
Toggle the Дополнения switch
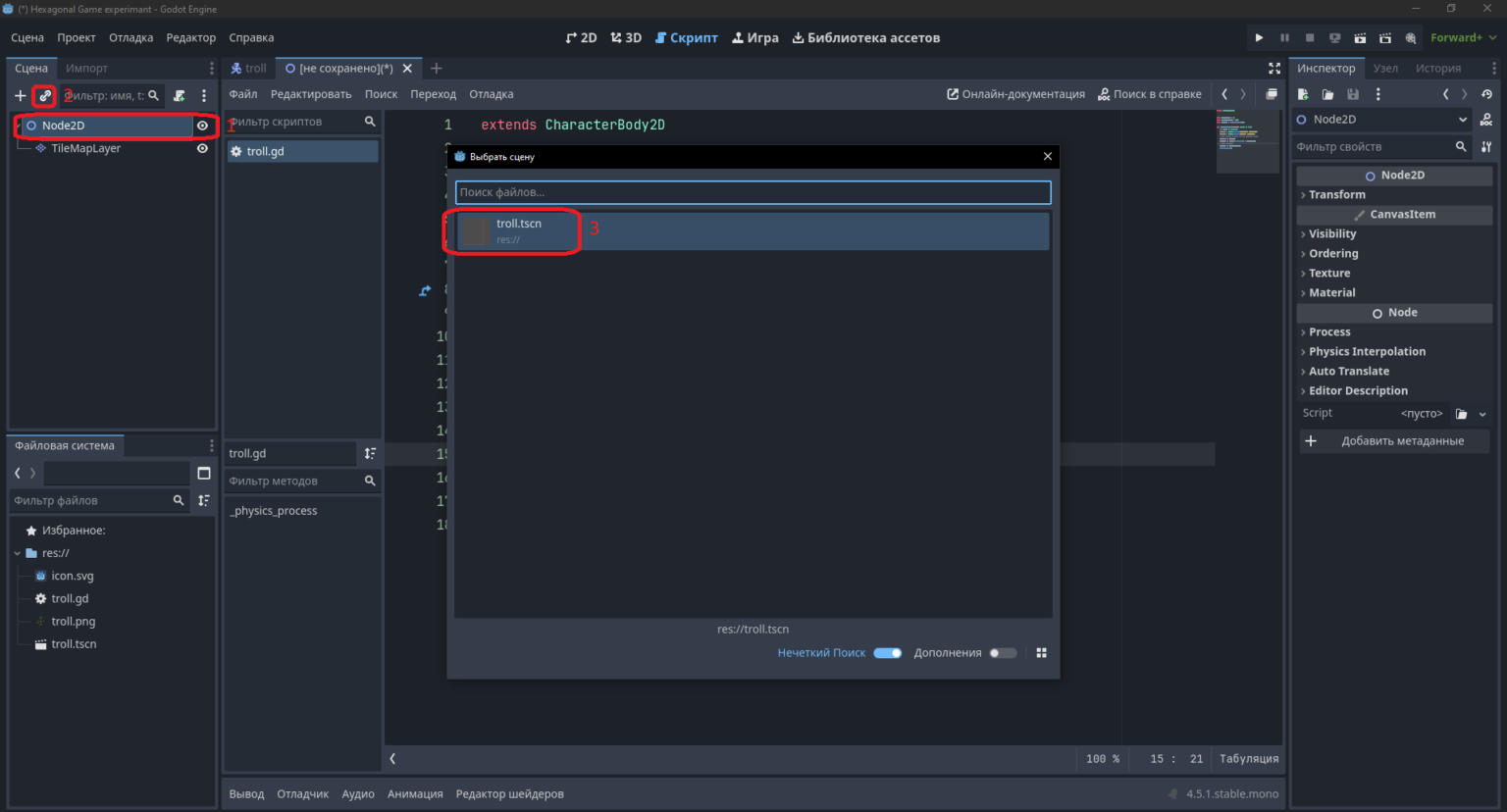[1003, 653]
